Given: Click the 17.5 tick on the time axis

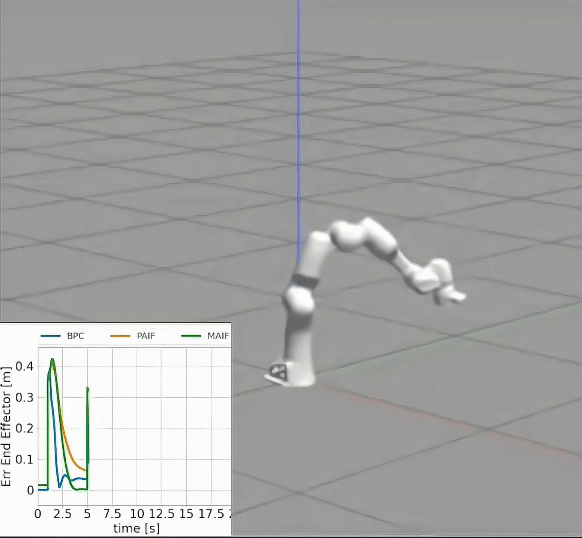Looking at the screenshot, I should 212,514.
